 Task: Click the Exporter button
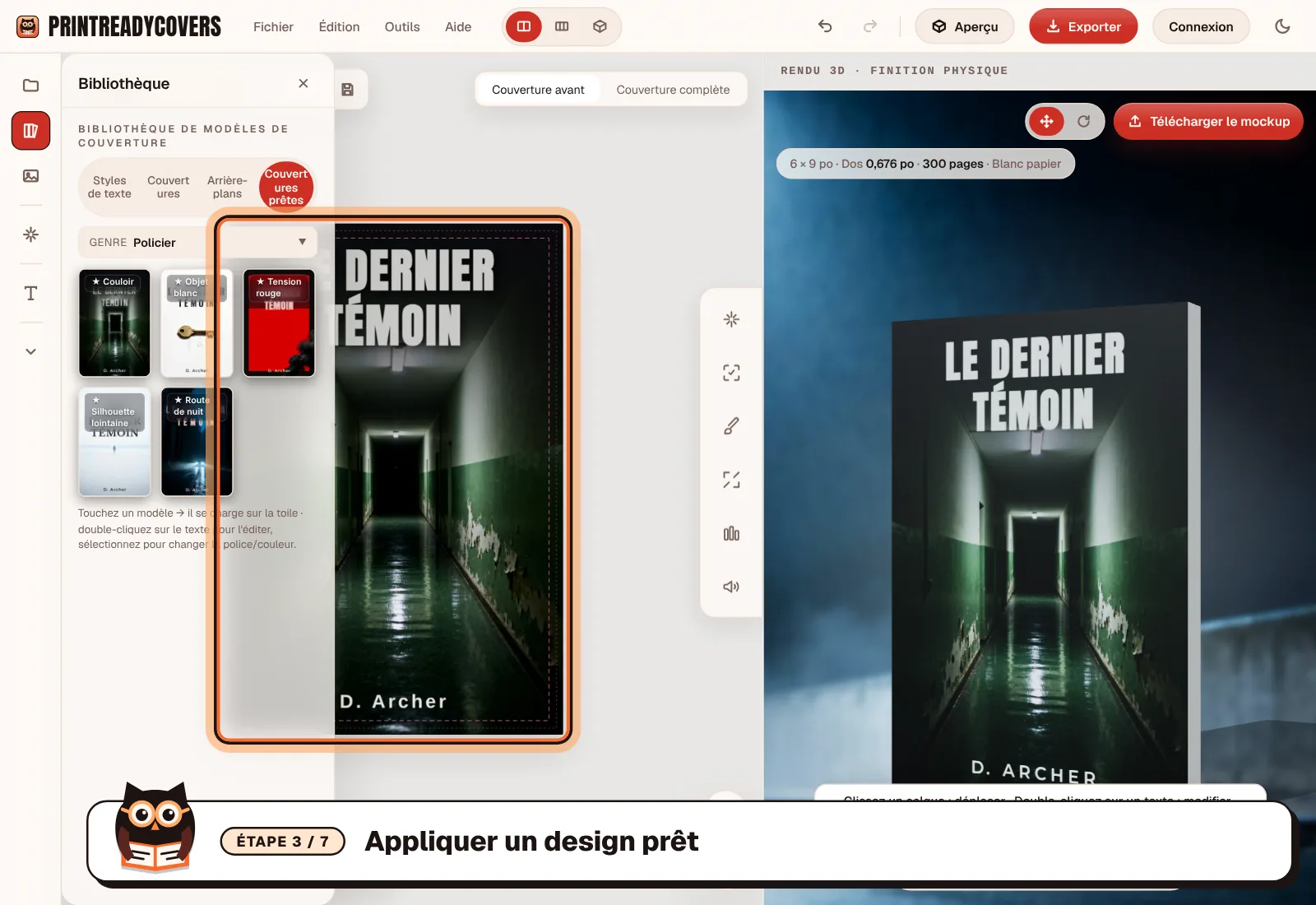[1083, 26]
